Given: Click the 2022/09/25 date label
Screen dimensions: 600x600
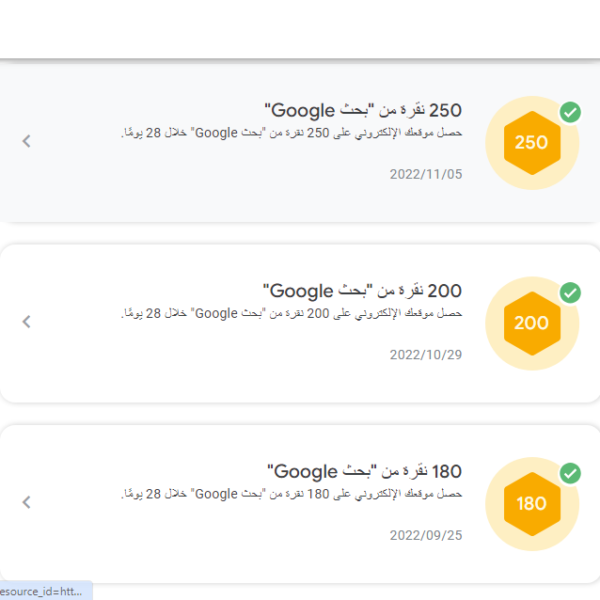Looking at the screenshot, I should 426,535.
